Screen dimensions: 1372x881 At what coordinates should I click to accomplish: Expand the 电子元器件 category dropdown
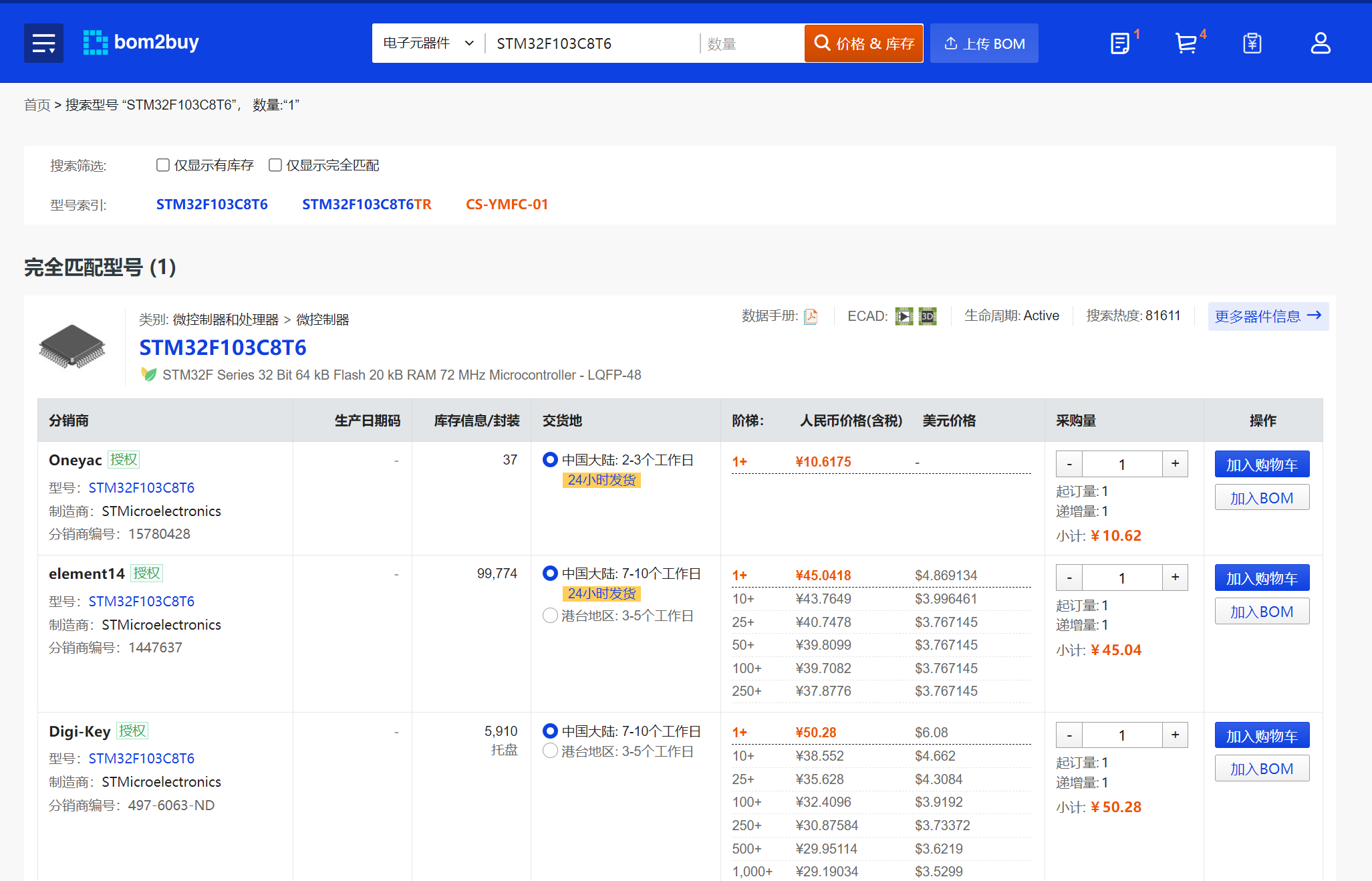(x=428, y=43)
